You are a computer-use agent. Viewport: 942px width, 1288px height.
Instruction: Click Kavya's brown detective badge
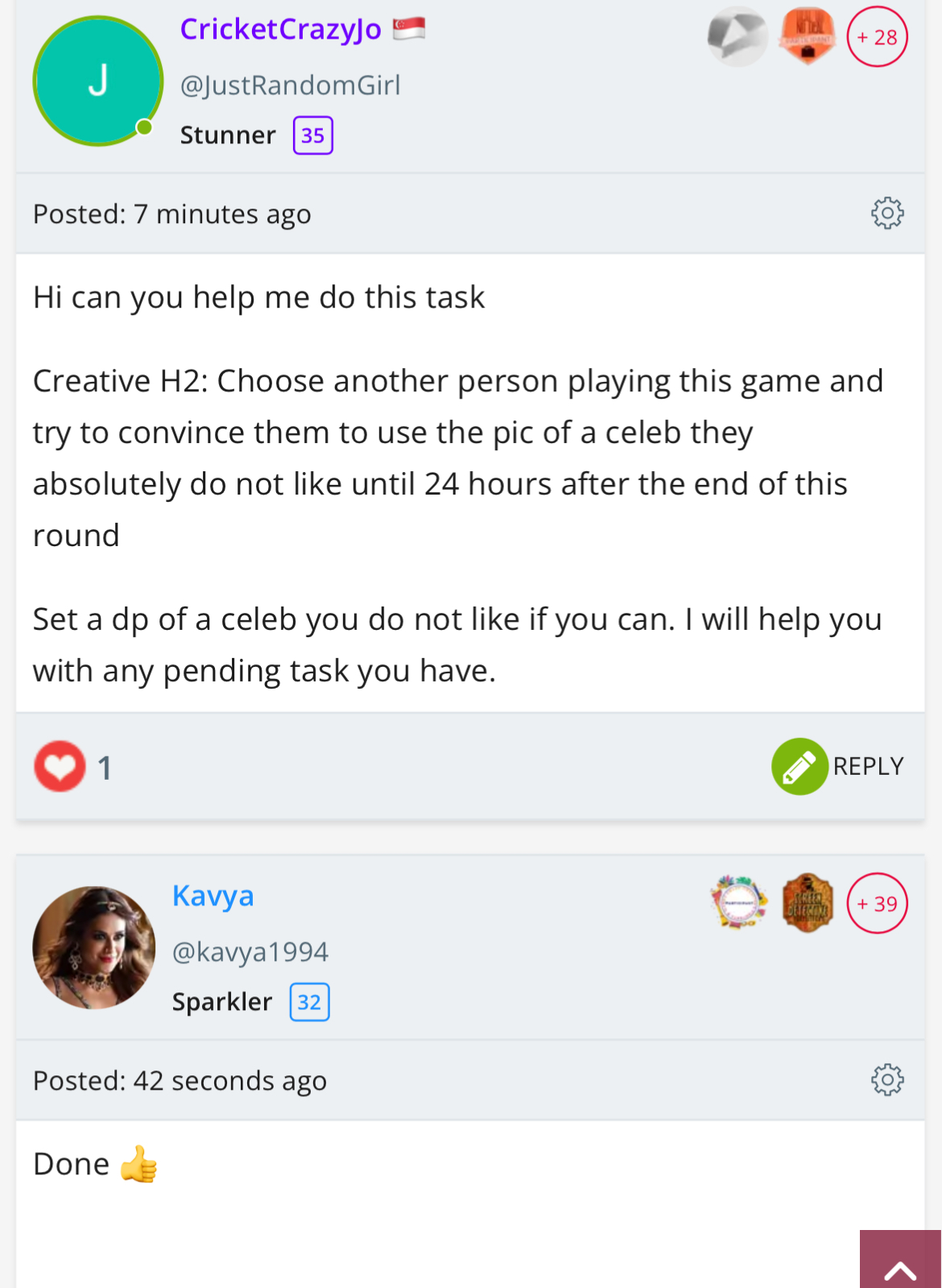pos(808,903)
